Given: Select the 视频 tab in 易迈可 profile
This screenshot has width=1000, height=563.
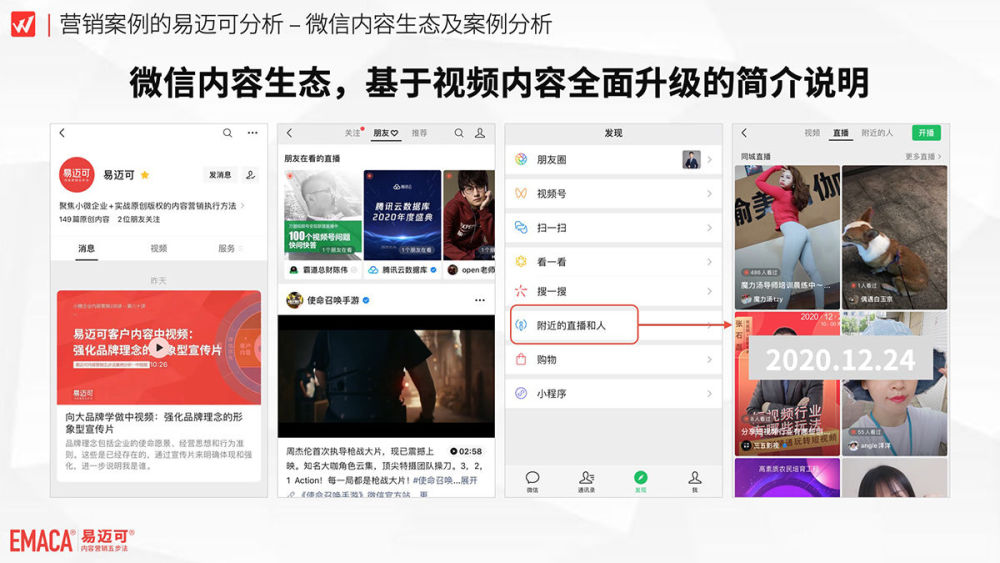Looking at the screenshot, I should pyautogui.click(x=159, y=249).
